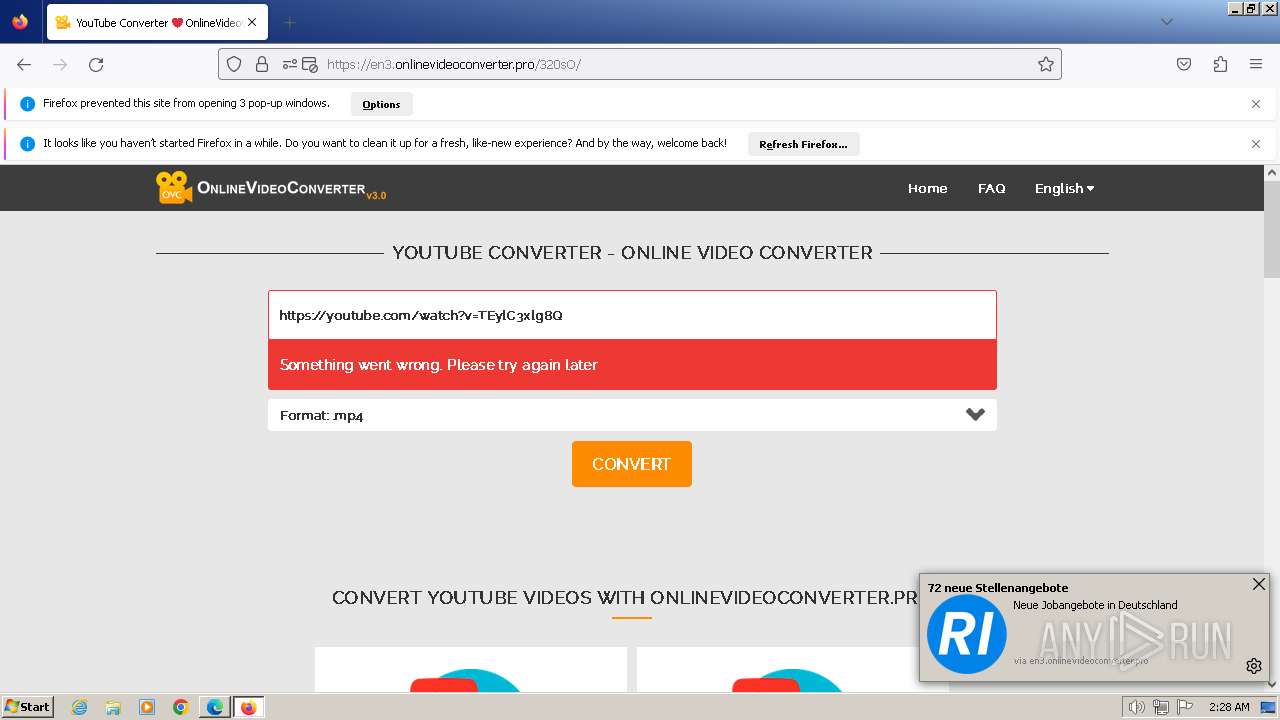Reload the current page
1280x720 pixels.
coord(96,64)
